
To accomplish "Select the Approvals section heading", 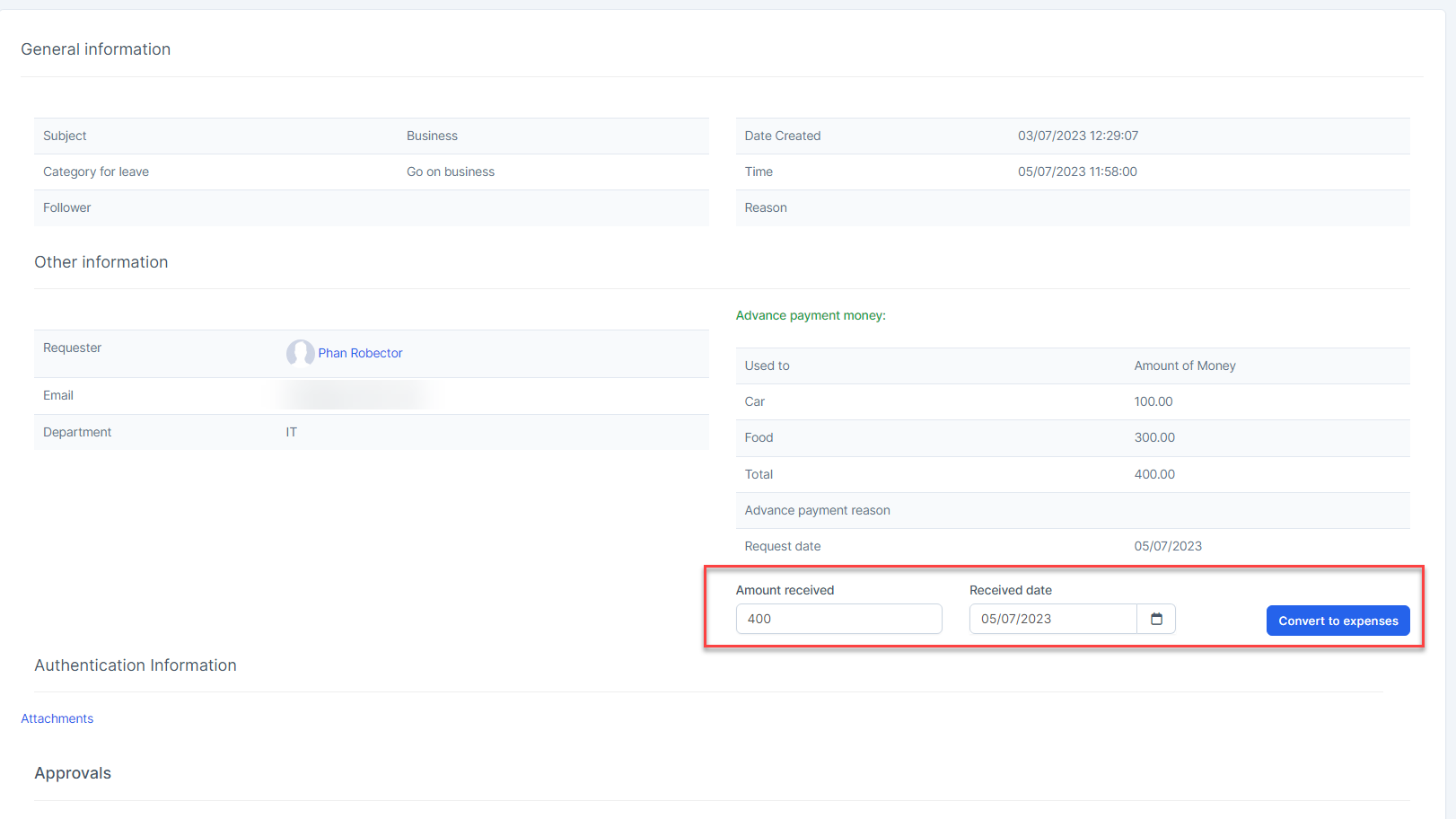I will (x=73, y=773).
